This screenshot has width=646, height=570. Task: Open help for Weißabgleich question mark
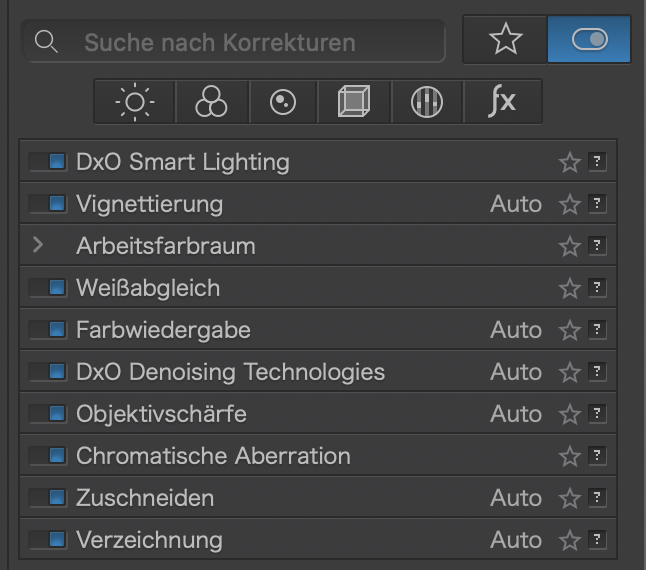click(597, 287)
